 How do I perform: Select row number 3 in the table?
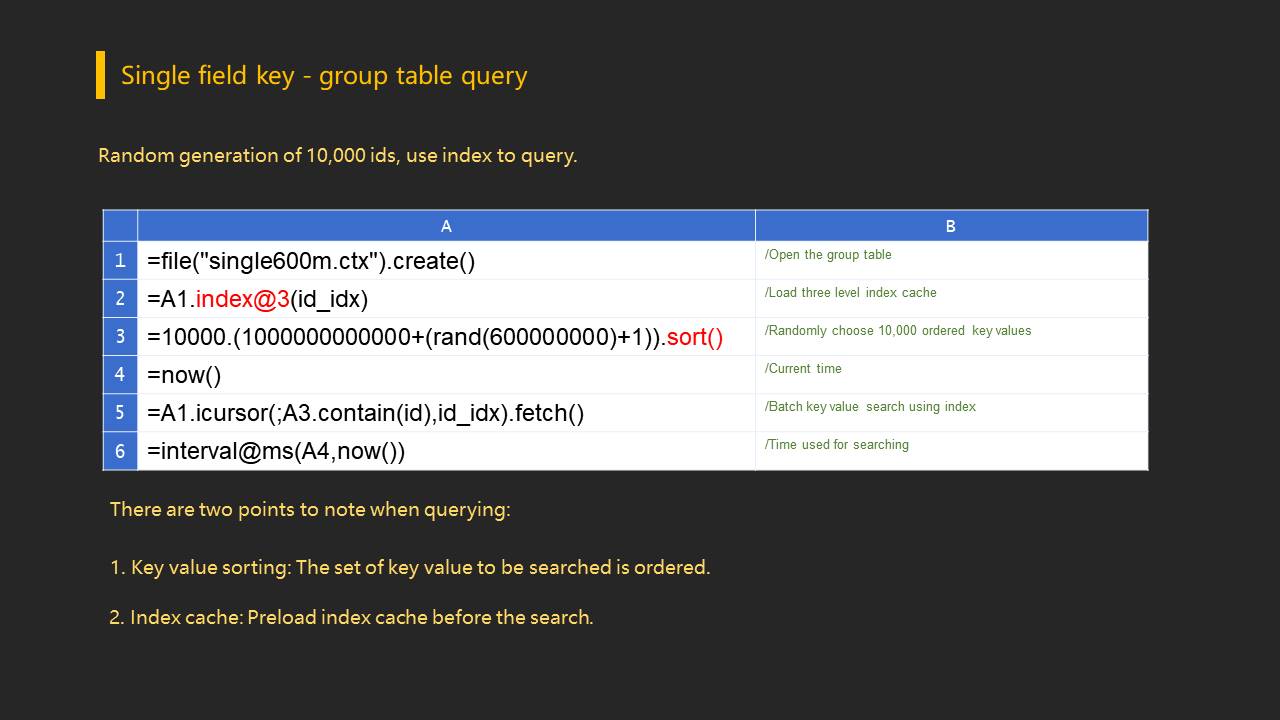(120, 337)
